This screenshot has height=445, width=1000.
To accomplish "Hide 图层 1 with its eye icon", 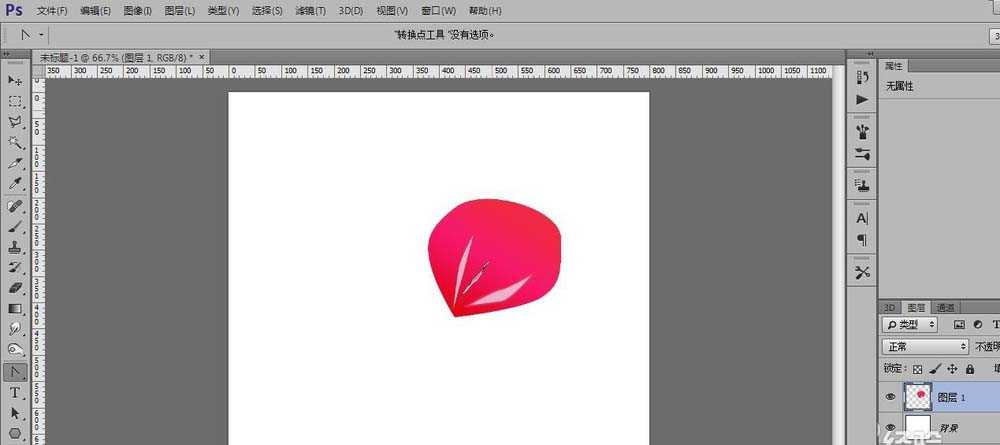I will [x=890, y=397].
